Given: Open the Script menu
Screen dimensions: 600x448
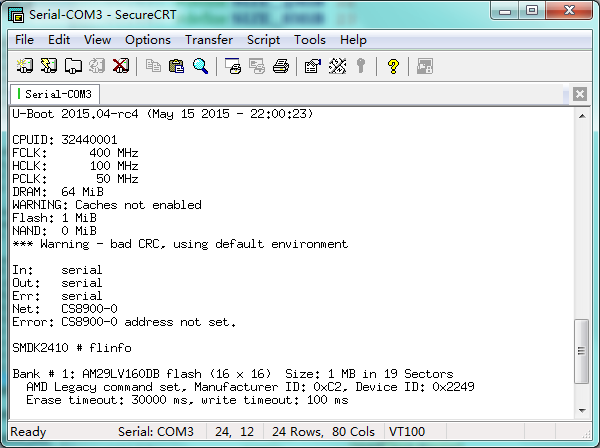Looking at the screenshot, I should coord(263,40).
